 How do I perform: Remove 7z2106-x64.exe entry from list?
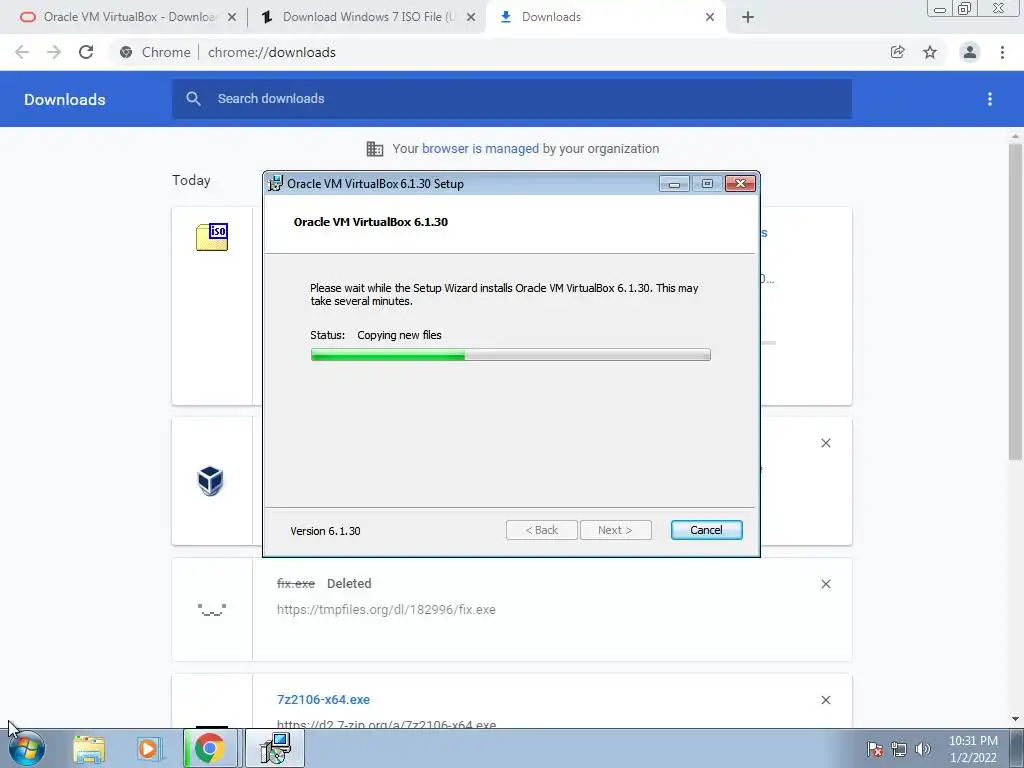tap(825, 700)
